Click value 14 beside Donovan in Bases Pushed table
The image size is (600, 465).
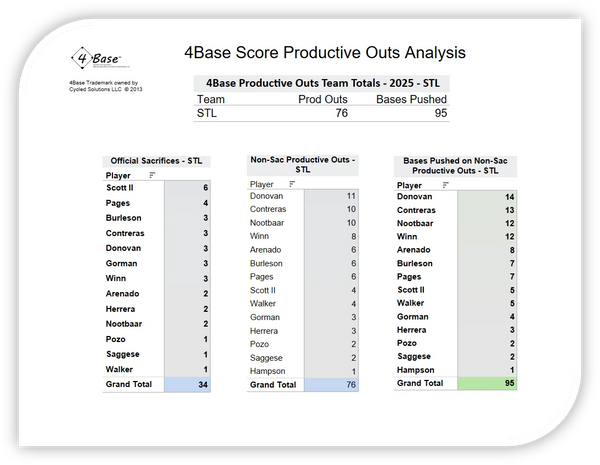point(509,197)
